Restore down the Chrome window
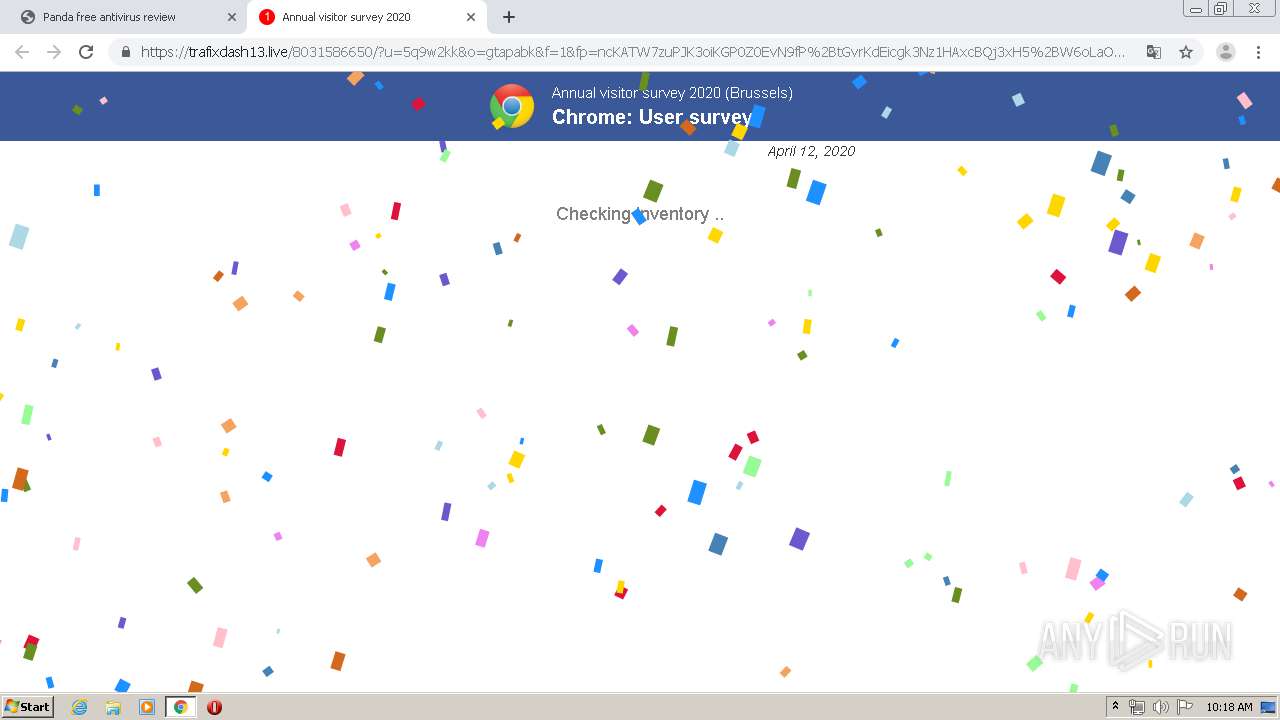Image resolution: width=1280 pixels, height=720 pixels. click(x=1221, y=8)
